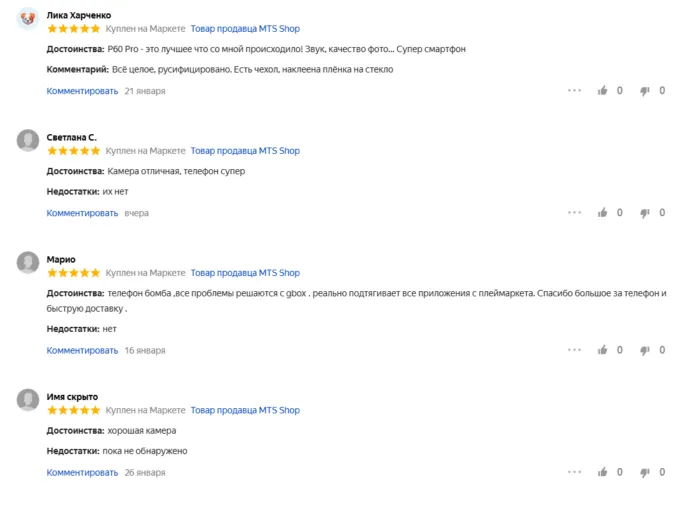Thumbs up Светлана С.'s review
The width and height of the screenshot is (680, 510).
[x=603, y=213]
